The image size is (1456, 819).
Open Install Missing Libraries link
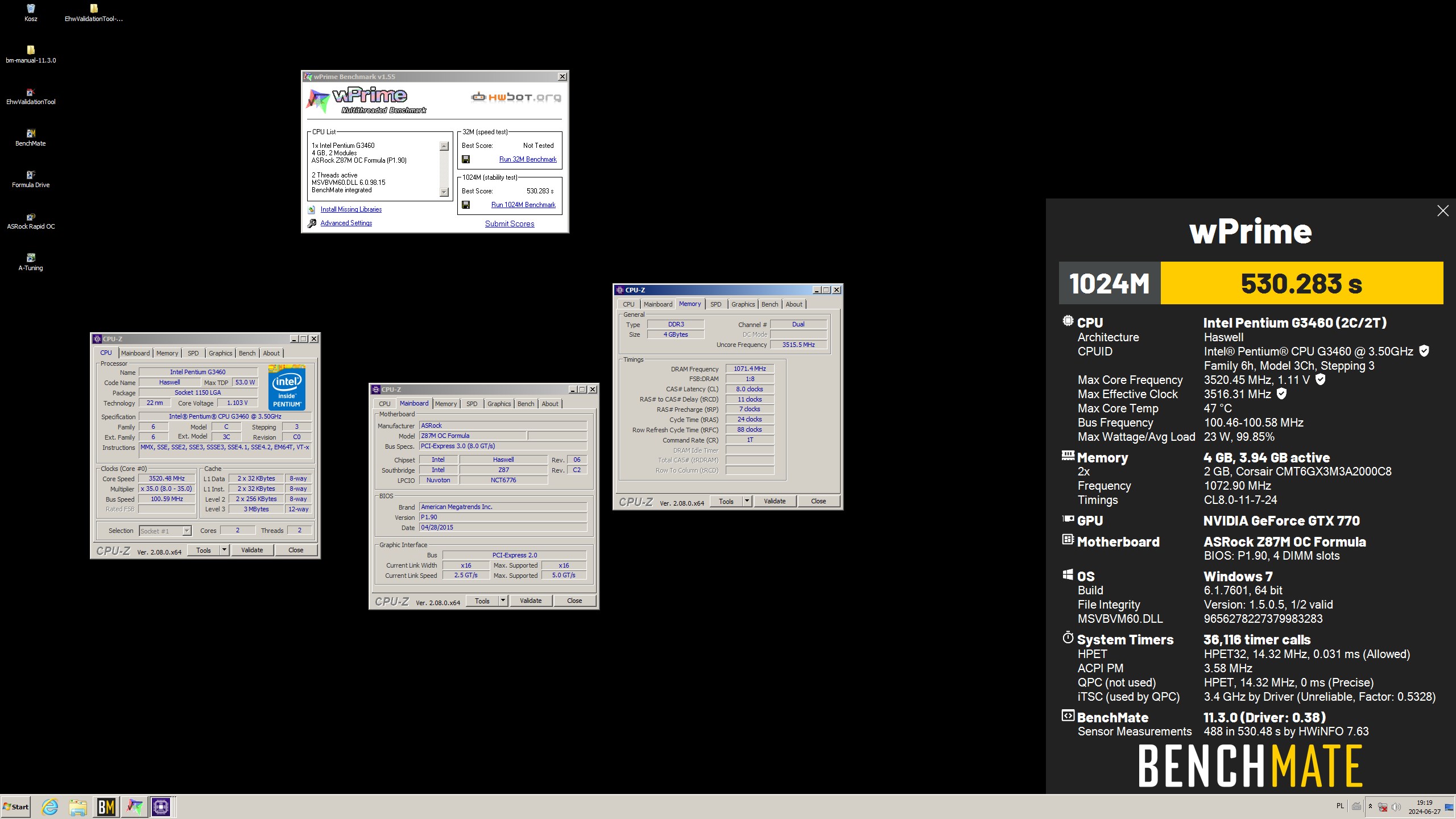click(351, 209)
